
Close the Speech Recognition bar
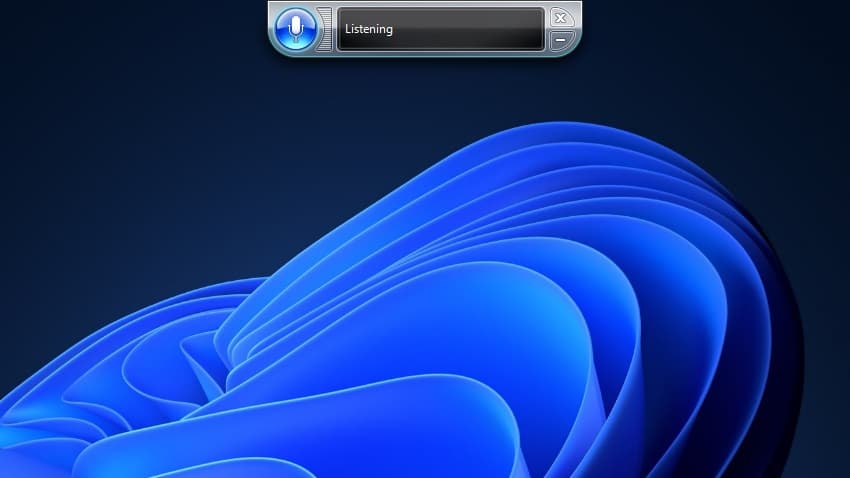561,17
